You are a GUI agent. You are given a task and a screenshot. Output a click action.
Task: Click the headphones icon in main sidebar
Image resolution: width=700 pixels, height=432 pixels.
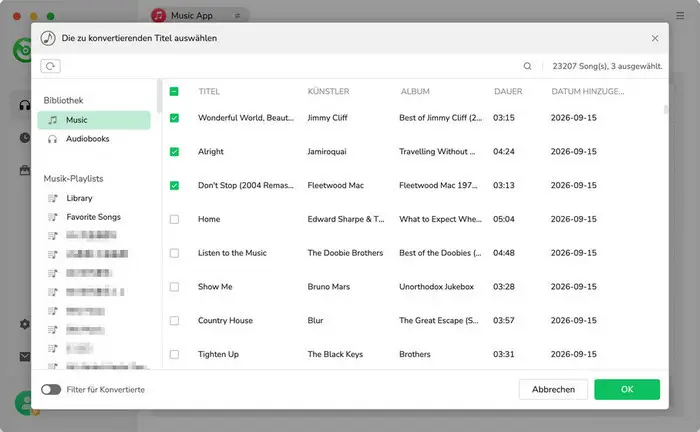coord(25,105)
